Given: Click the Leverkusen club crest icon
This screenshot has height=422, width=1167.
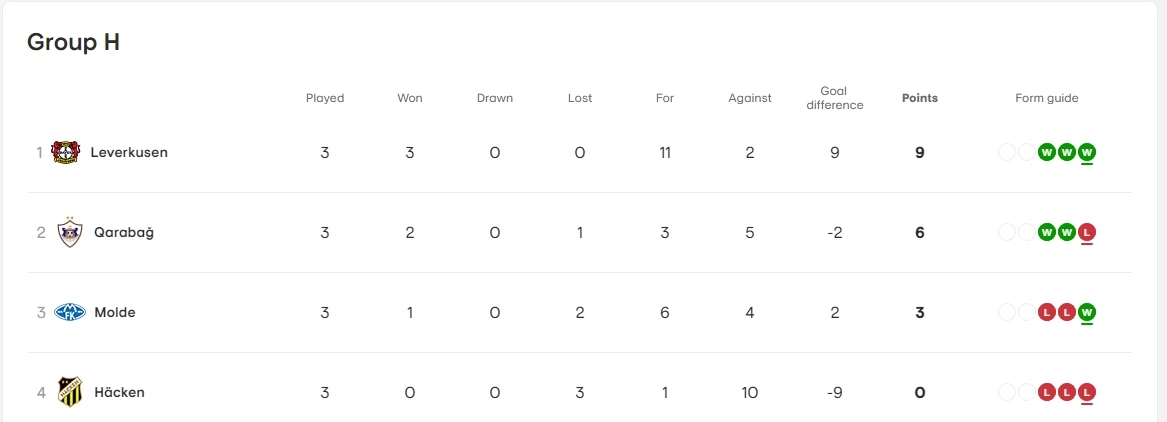Looking at the screenshot, I should (65, 153).
